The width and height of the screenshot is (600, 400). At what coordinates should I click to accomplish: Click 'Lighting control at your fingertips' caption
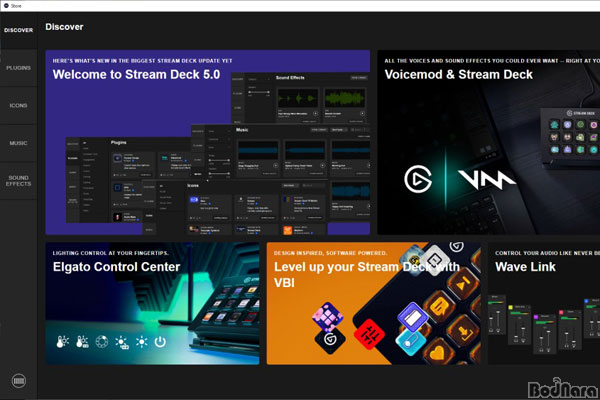111,253
